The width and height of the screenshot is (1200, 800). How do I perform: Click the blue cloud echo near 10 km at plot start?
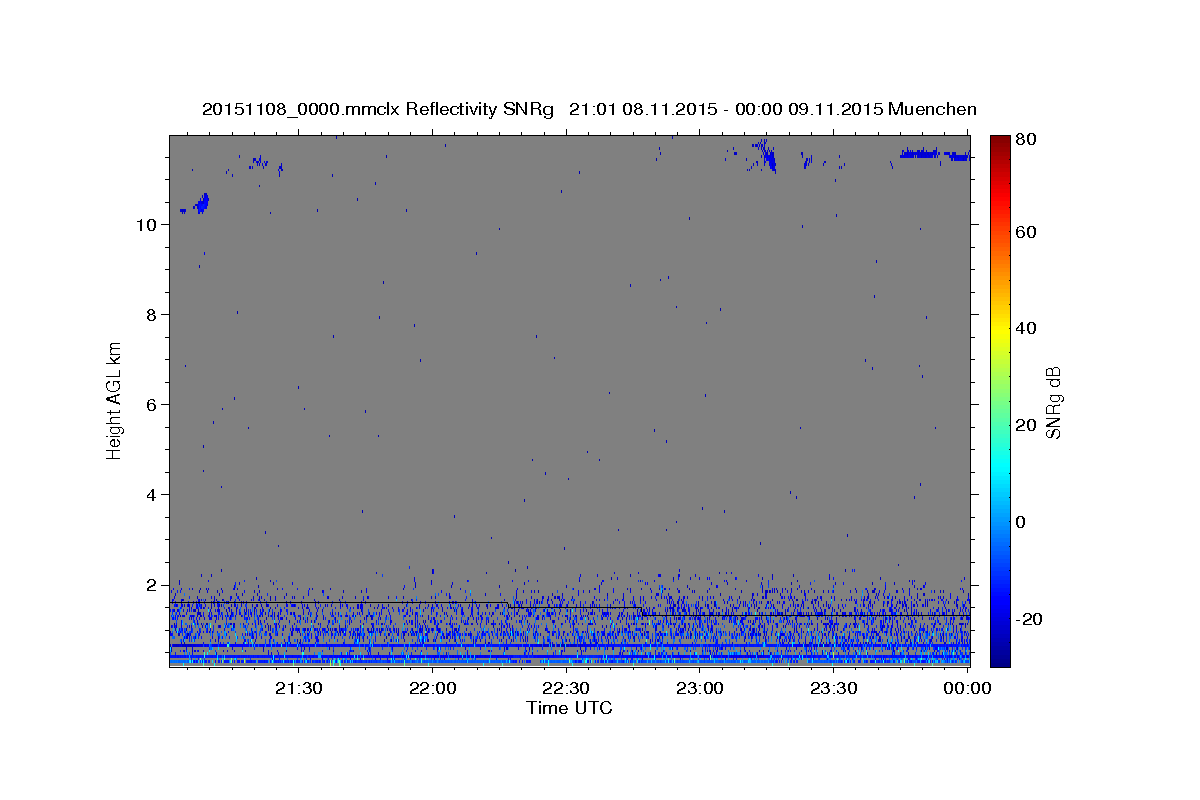click(201, 204)
